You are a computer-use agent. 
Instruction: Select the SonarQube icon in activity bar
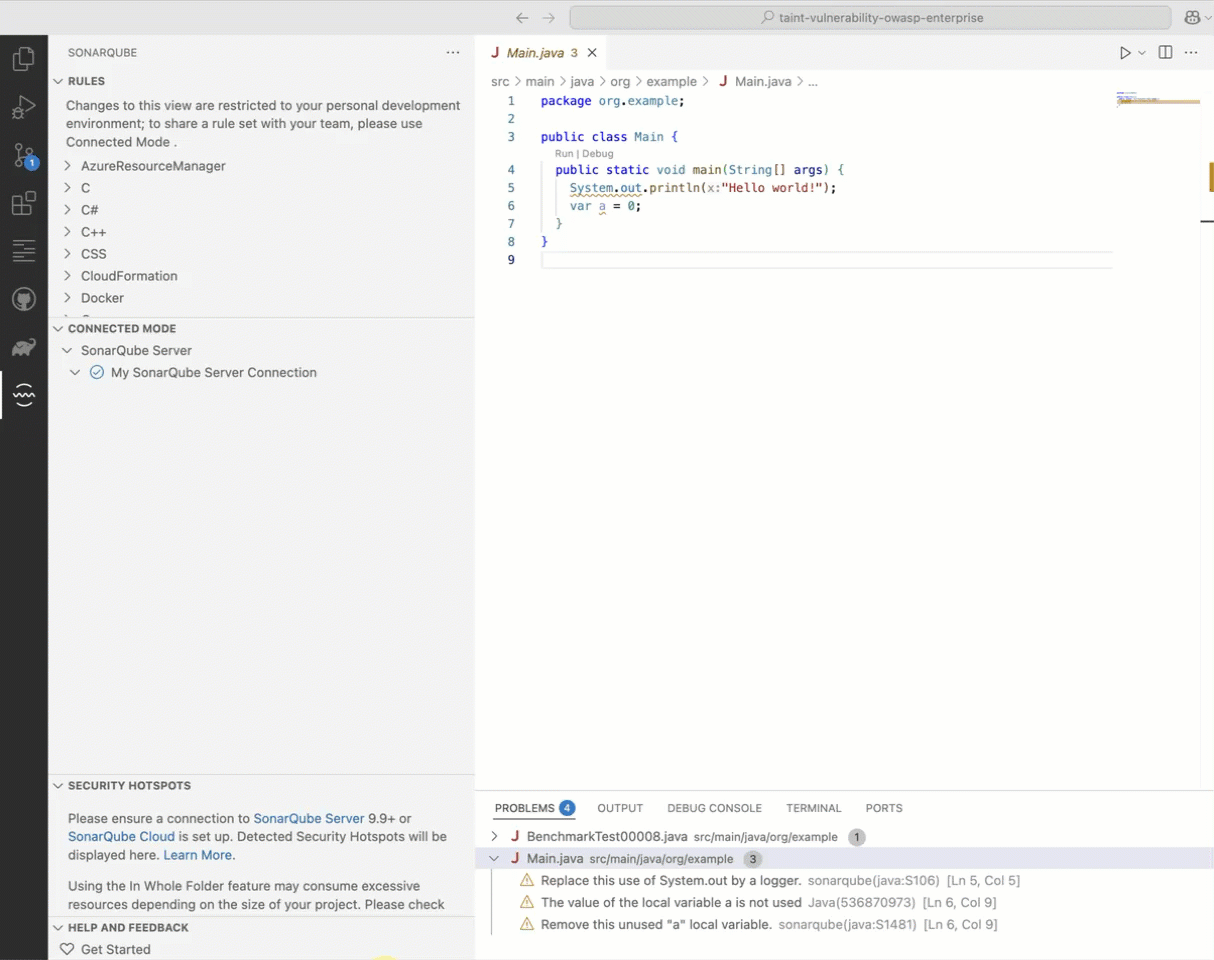coord(23,395)
